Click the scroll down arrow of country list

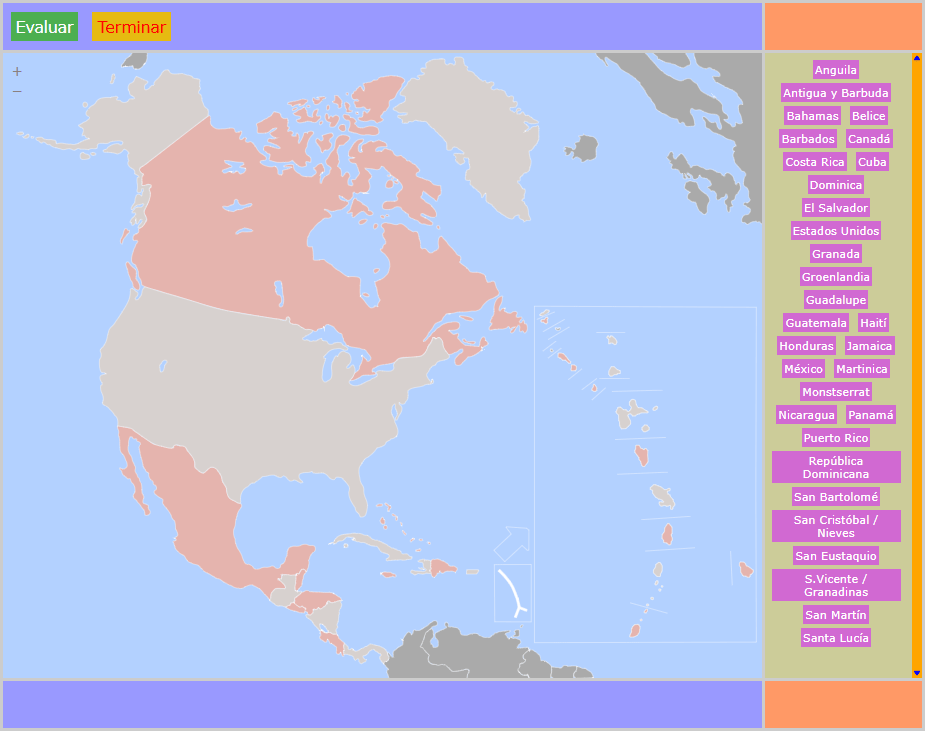(916, 673)
